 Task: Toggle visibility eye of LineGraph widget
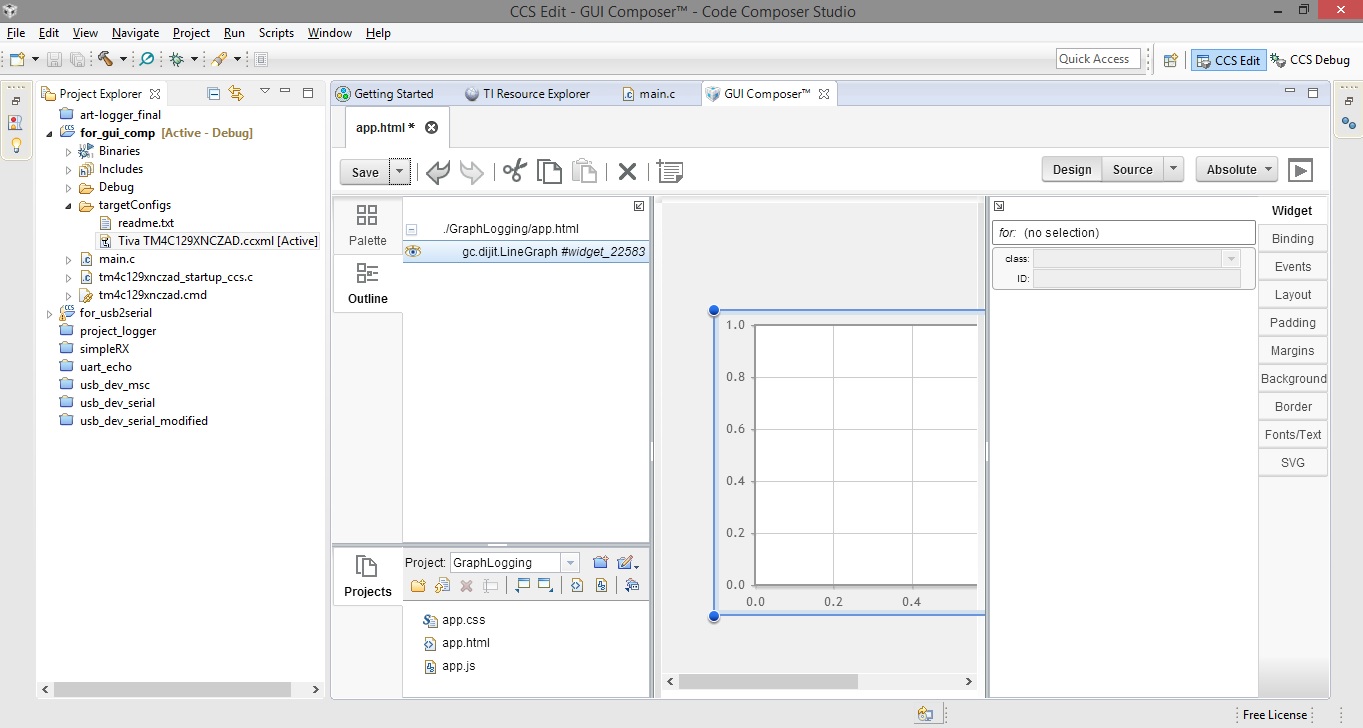pyautogui.click(x=412, y=252)
